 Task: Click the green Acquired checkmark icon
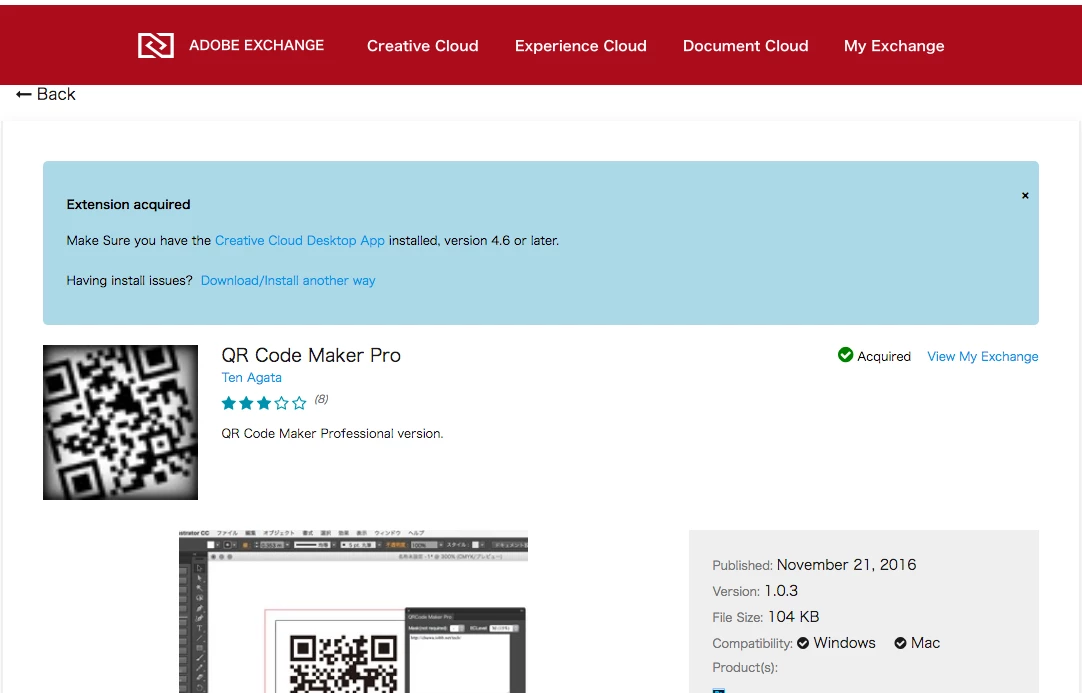pos(845,355)
